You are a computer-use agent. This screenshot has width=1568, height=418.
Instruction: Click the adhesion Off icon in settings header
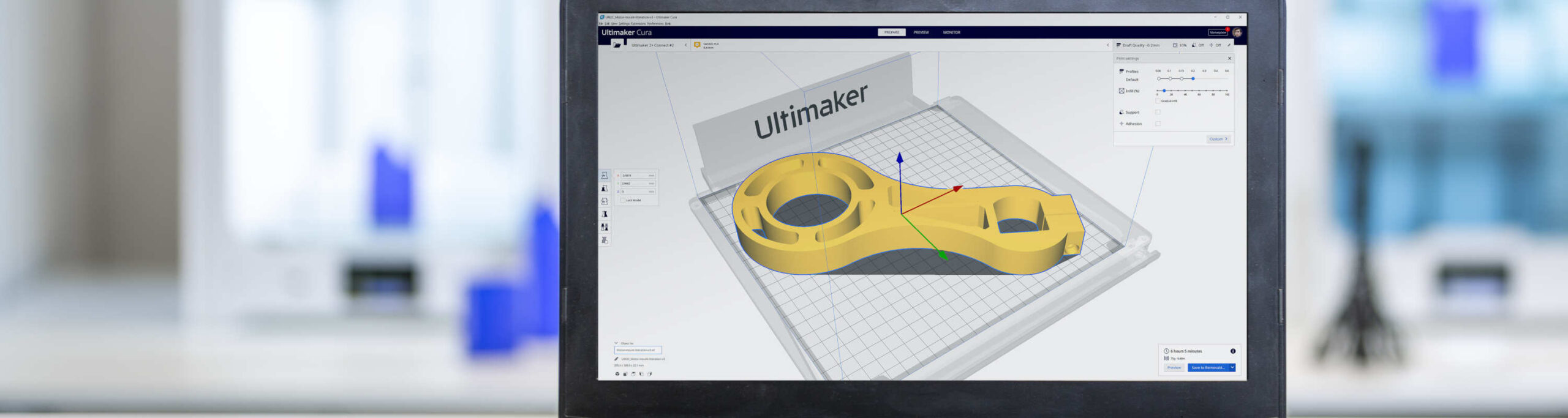(1211, 45)
